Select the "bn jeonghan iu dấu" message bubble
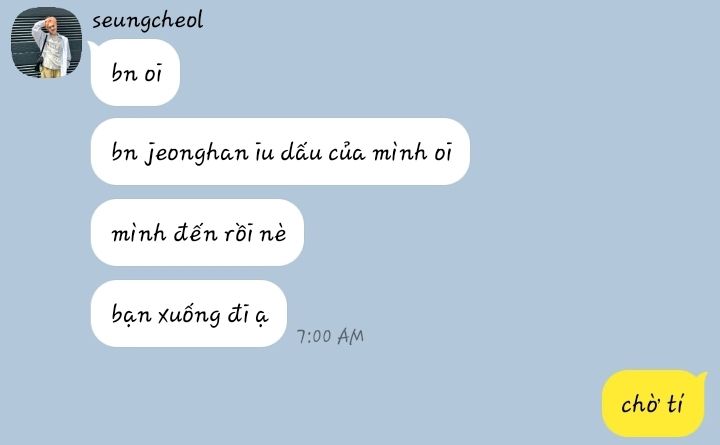 coord(280,152)
